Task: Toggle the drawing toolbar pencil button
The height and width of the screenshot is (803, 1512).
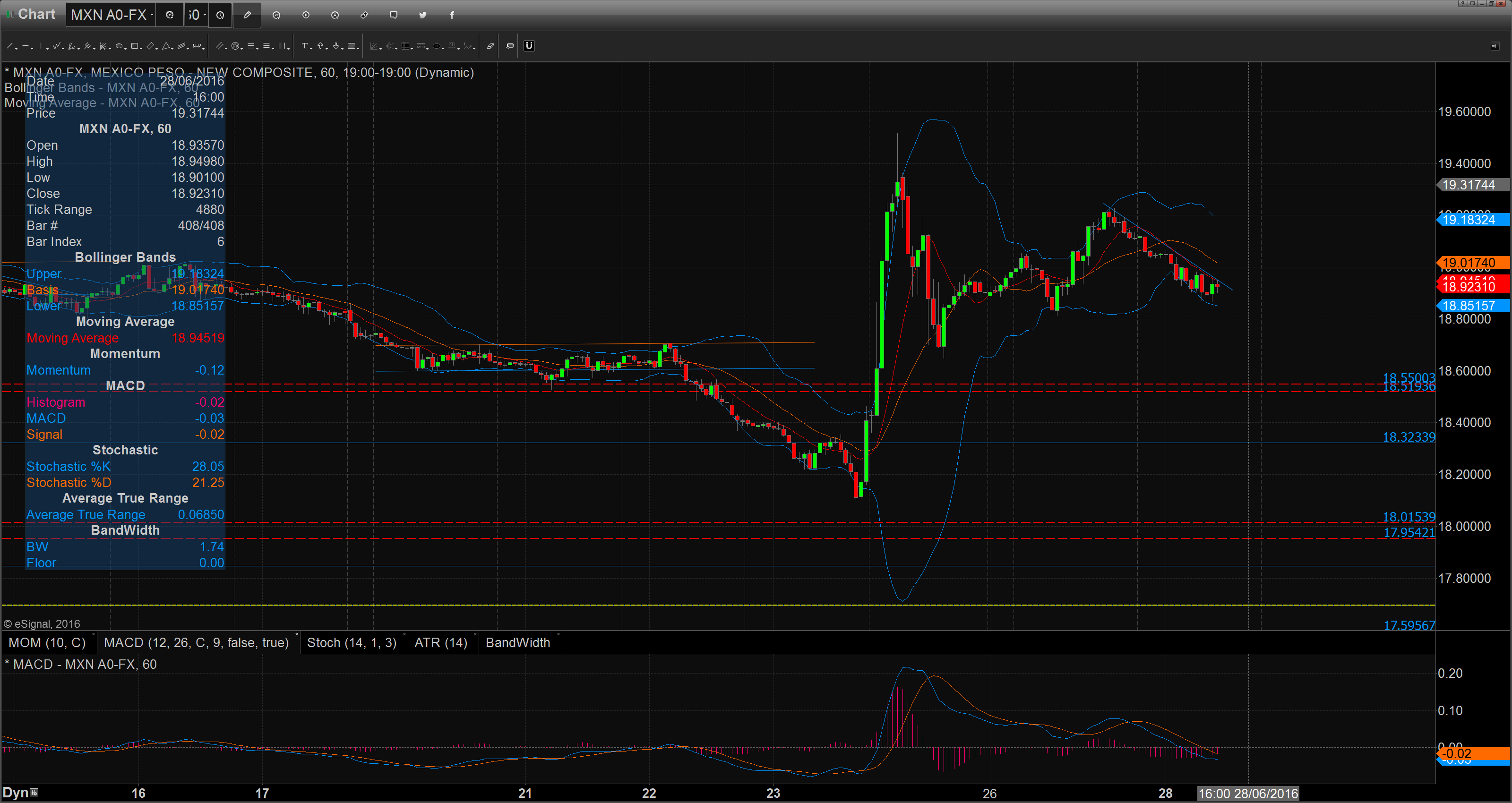Action: point(247,15)
